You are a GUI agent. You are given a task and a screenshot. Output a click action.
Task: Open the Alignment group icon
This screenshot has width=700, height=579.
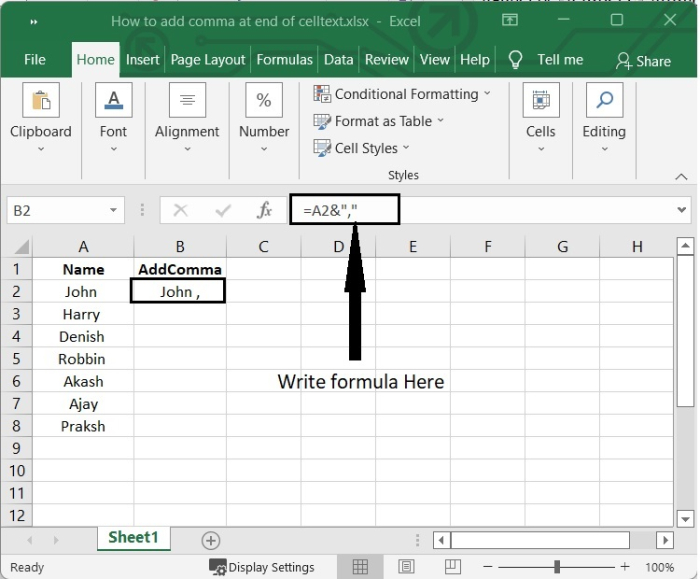pyautogui.click(x=187, y=100)
